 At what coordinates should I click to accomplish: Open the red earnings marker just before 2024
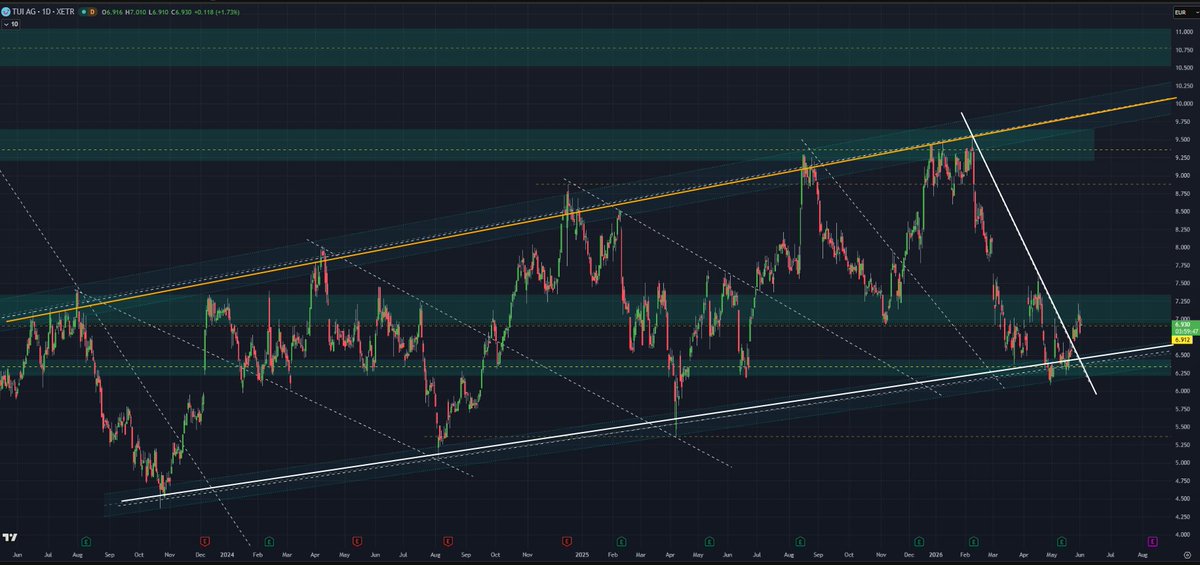point(205,541)
